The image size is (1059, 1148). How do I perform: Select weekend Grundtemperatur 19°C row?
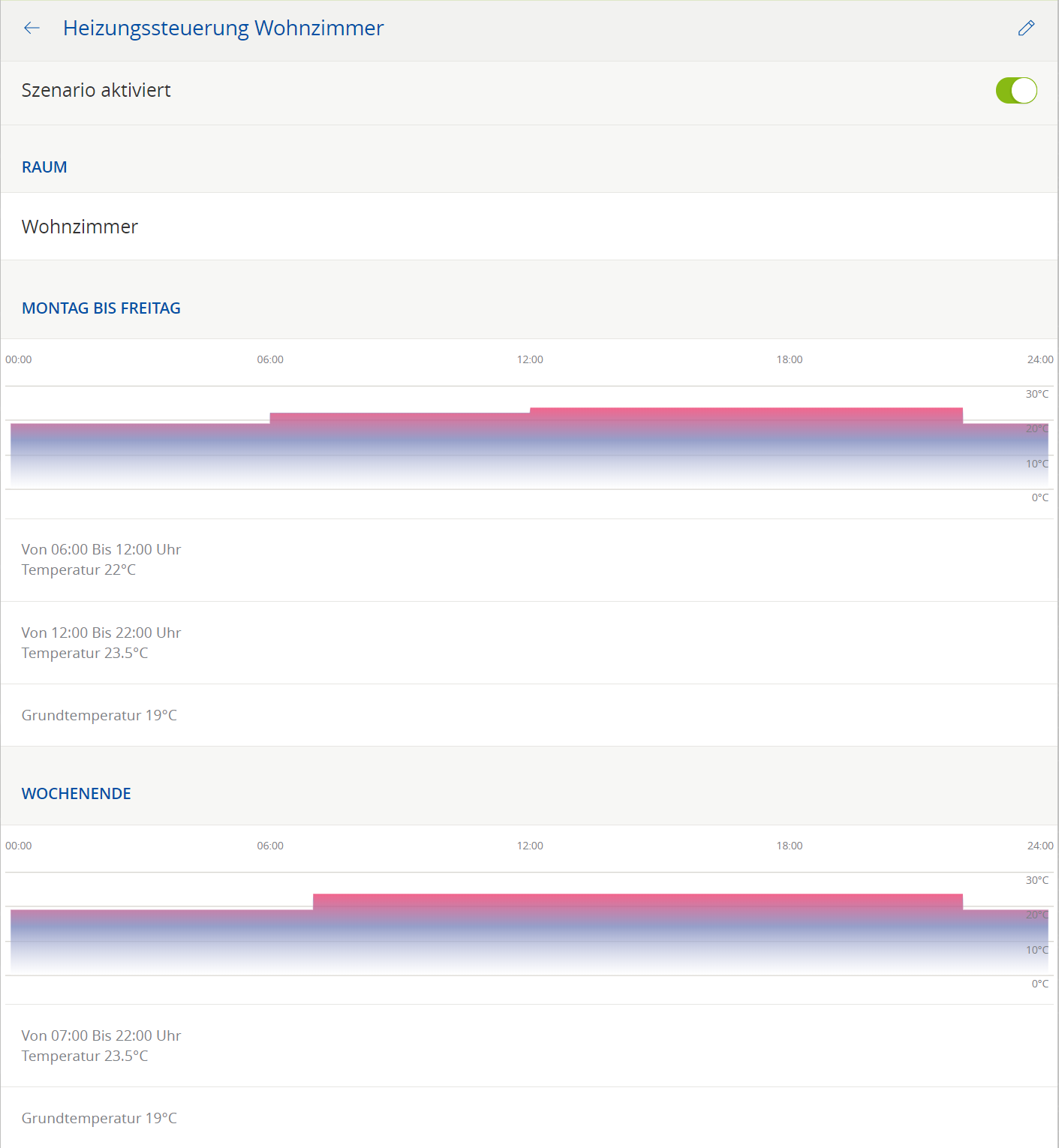(x=99, y=1118)
